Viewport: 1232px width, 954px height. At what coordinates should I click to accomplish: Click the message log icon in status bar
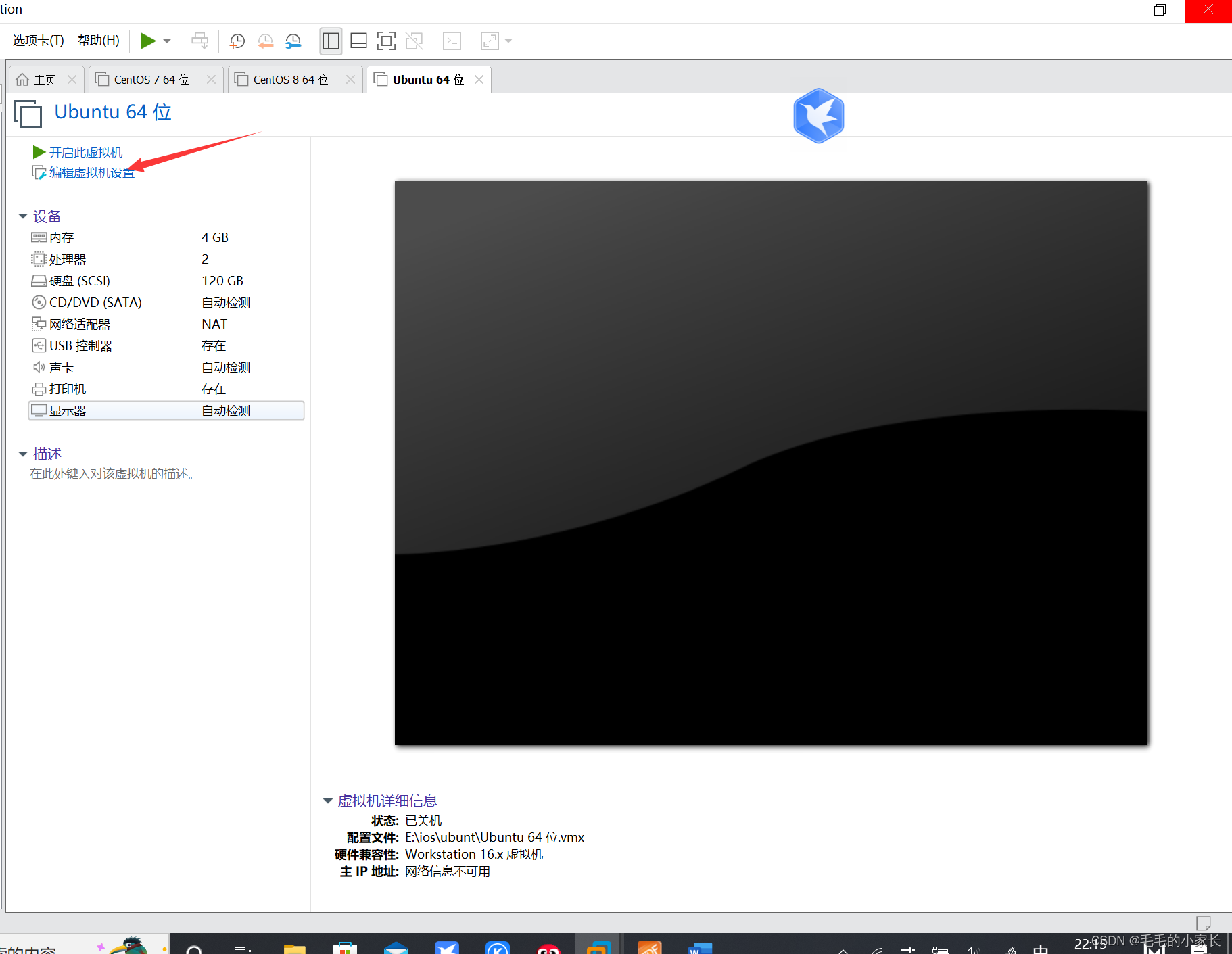pyautogui.click(x=1203, y=923)
